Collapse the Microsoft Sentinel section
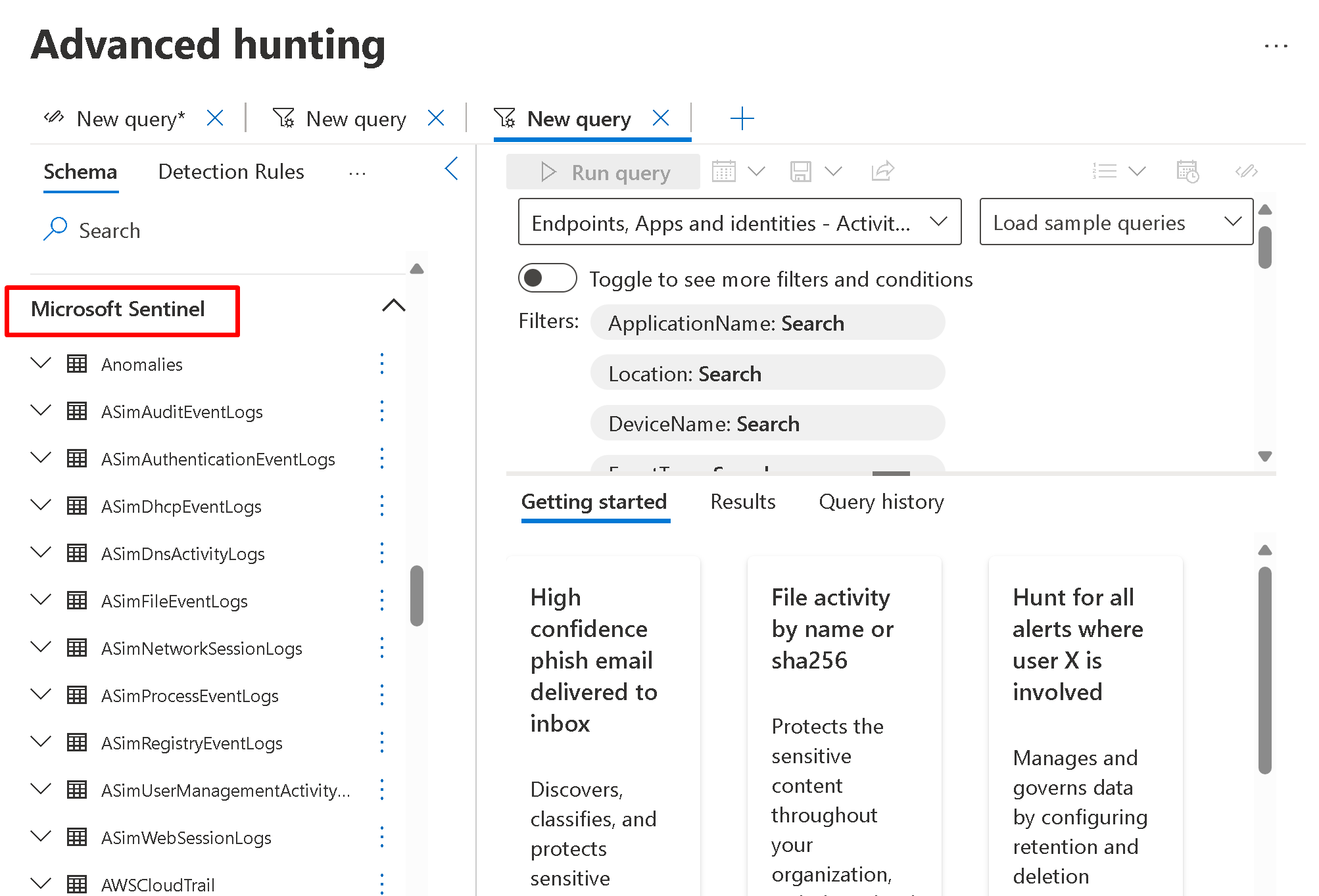The width and height of the screenshot is (1319, 896). [x=393, y=306]
